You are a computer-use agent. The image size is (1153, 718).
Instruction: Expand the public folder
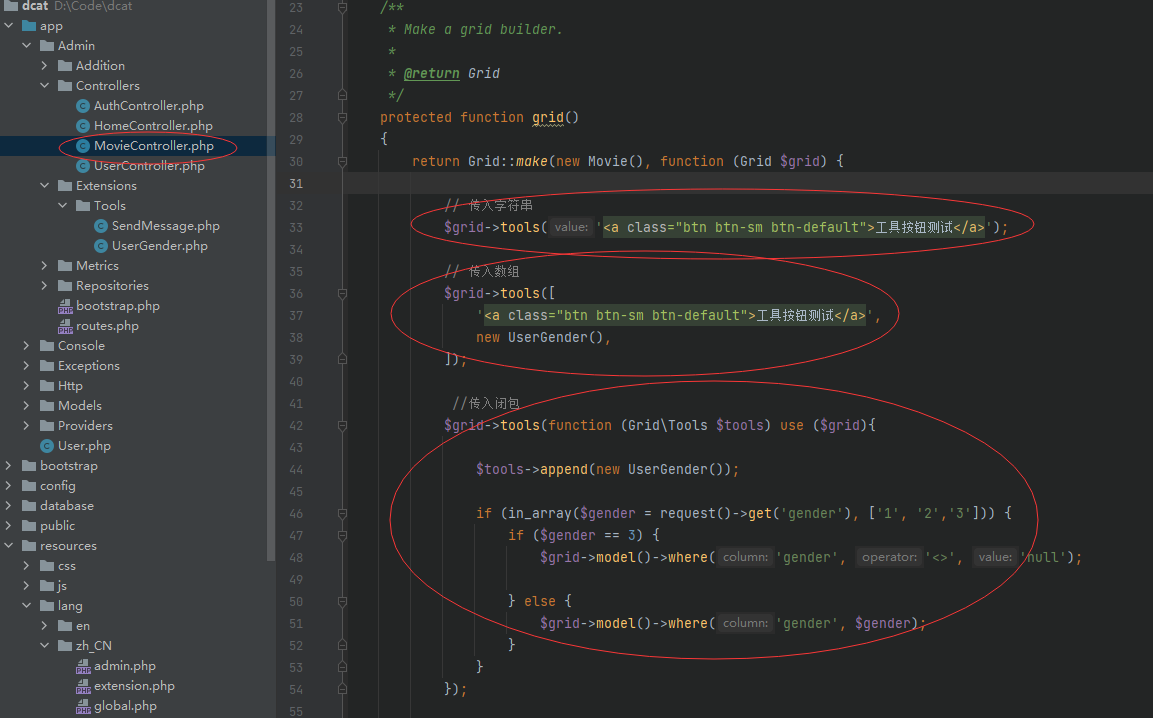[9, 525]
